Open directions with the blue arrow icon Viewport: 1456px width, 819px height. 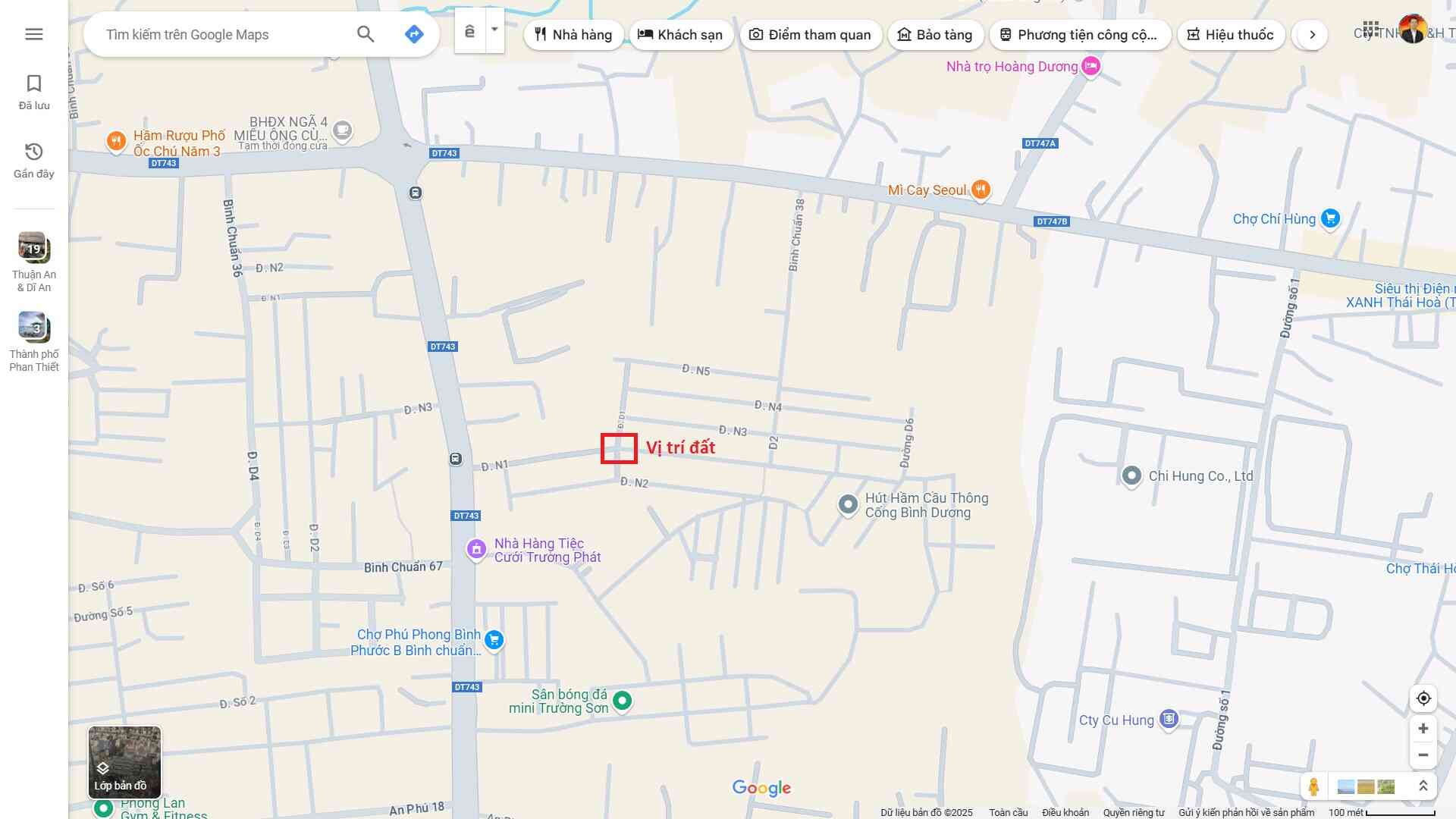coord(414,34)
